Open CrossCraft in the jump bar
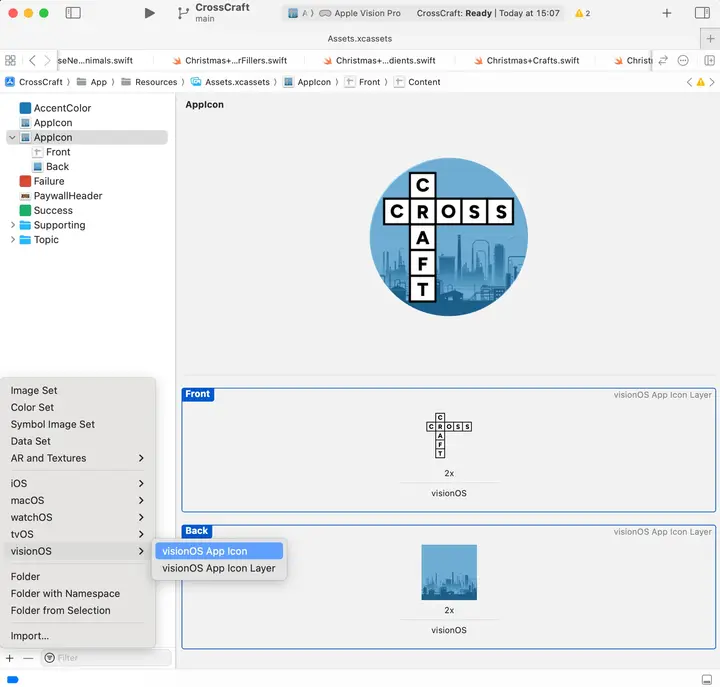This screenshot has height=687, width=720. coord(34,82)
